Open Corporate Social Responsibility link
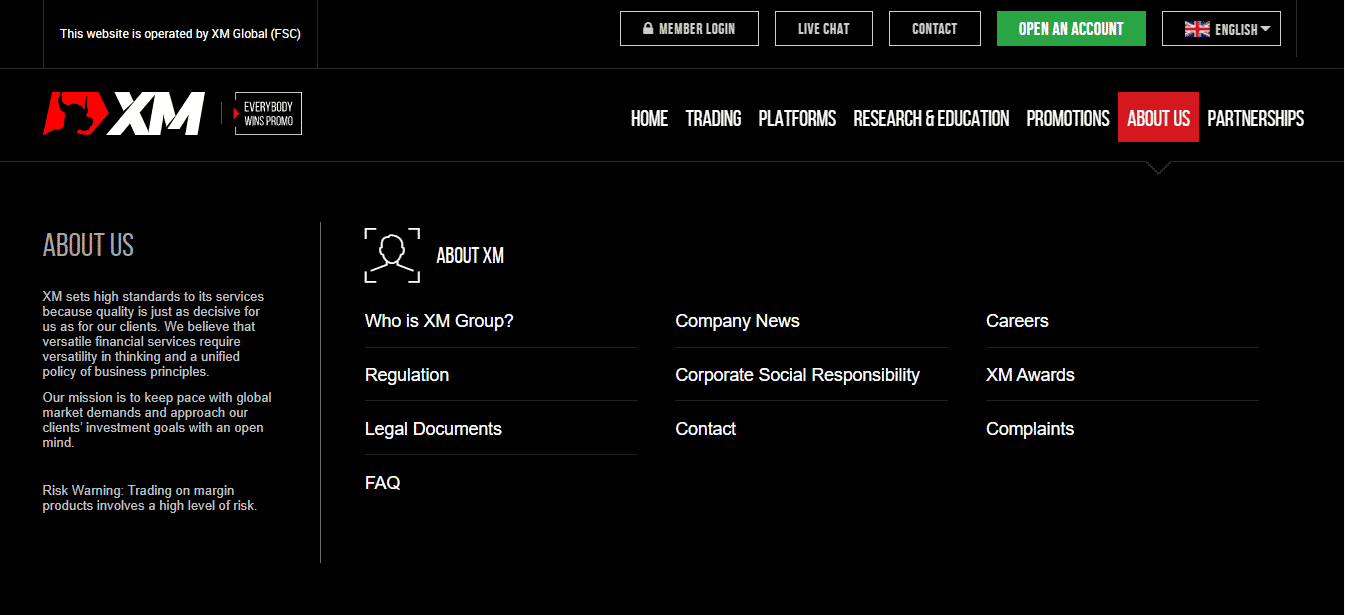The width and height of the screenshot is (1345, 615). pyautogui.click(x=797, y=375)
